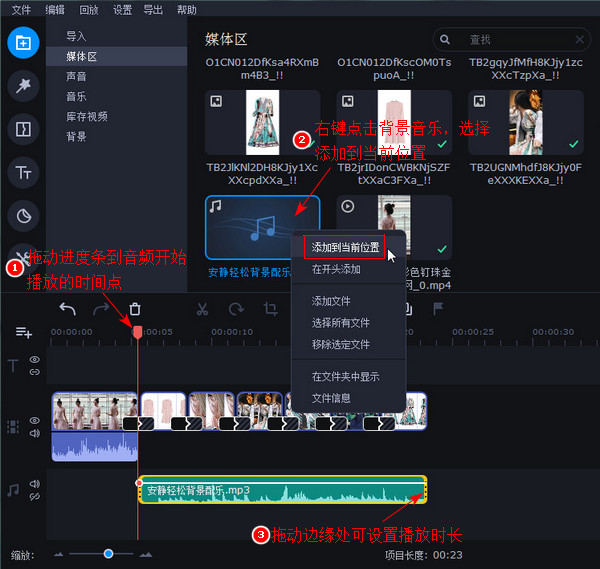
Task: Open the 设置 menu
Action: (x=122, y=10)
